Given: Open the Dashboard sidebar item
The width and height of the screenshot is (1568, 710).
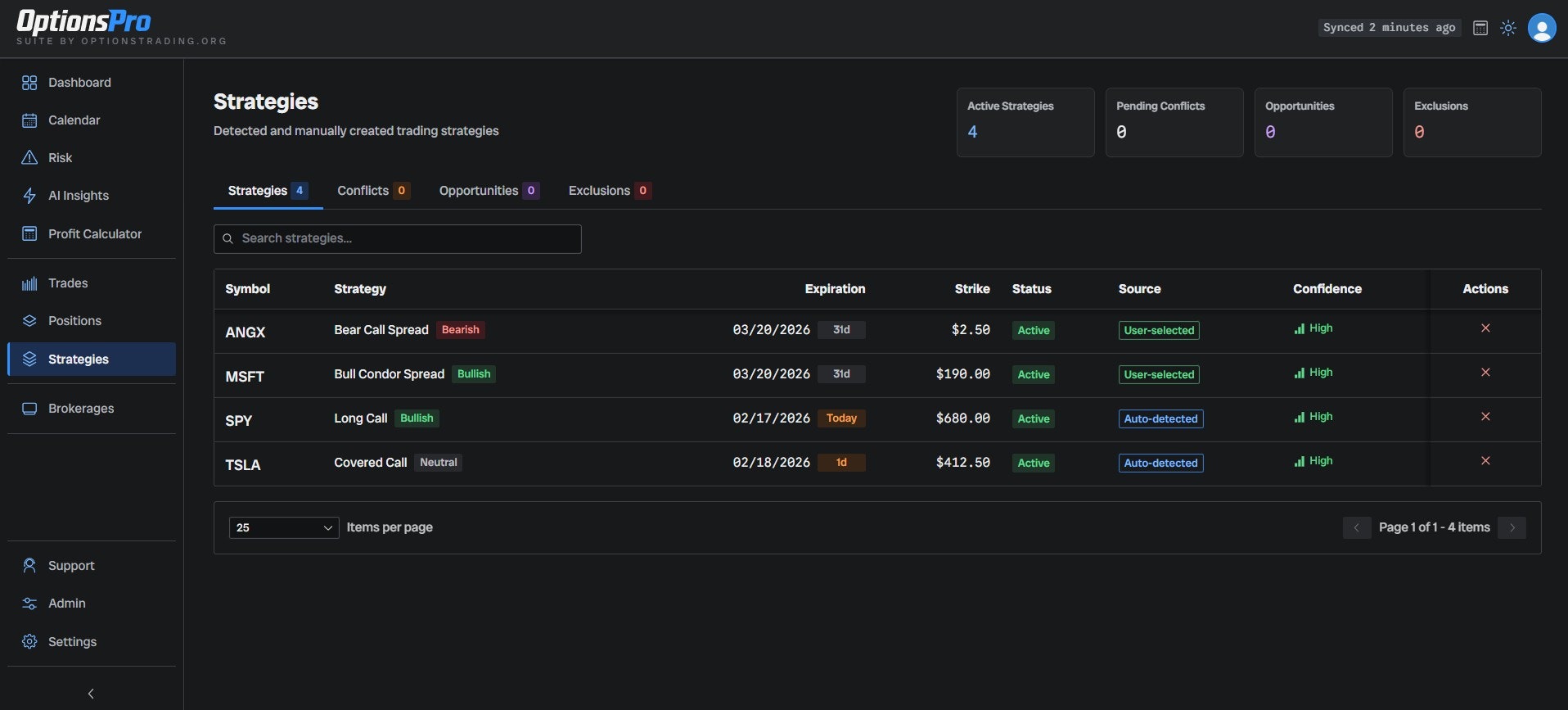Looking at the screenshot, I should coord(92,83).
